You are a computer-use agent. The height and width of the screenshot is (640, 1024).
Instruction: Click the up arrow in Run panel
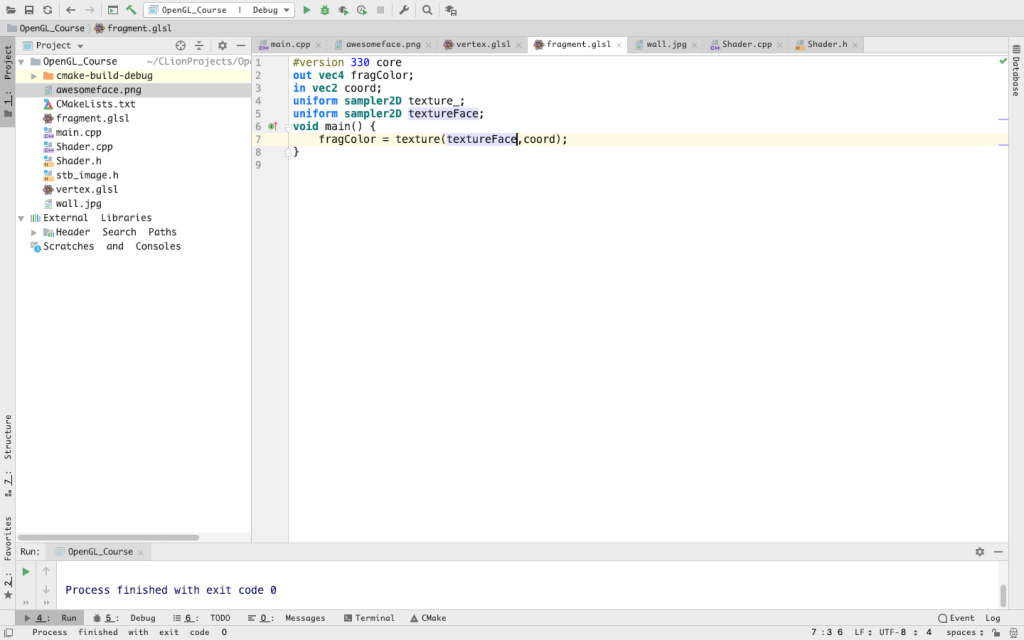coord(46,571)
